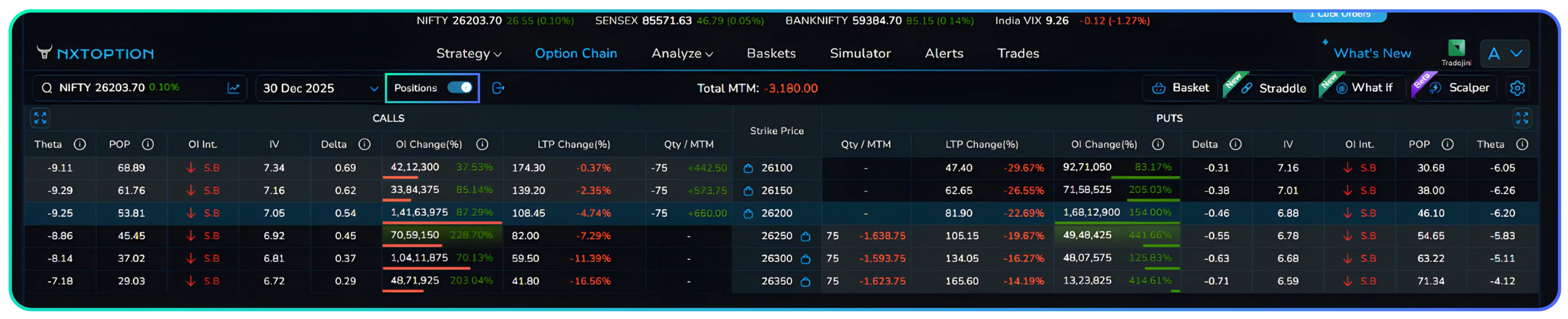Open the account profile dropdown A

[1504, 54]
